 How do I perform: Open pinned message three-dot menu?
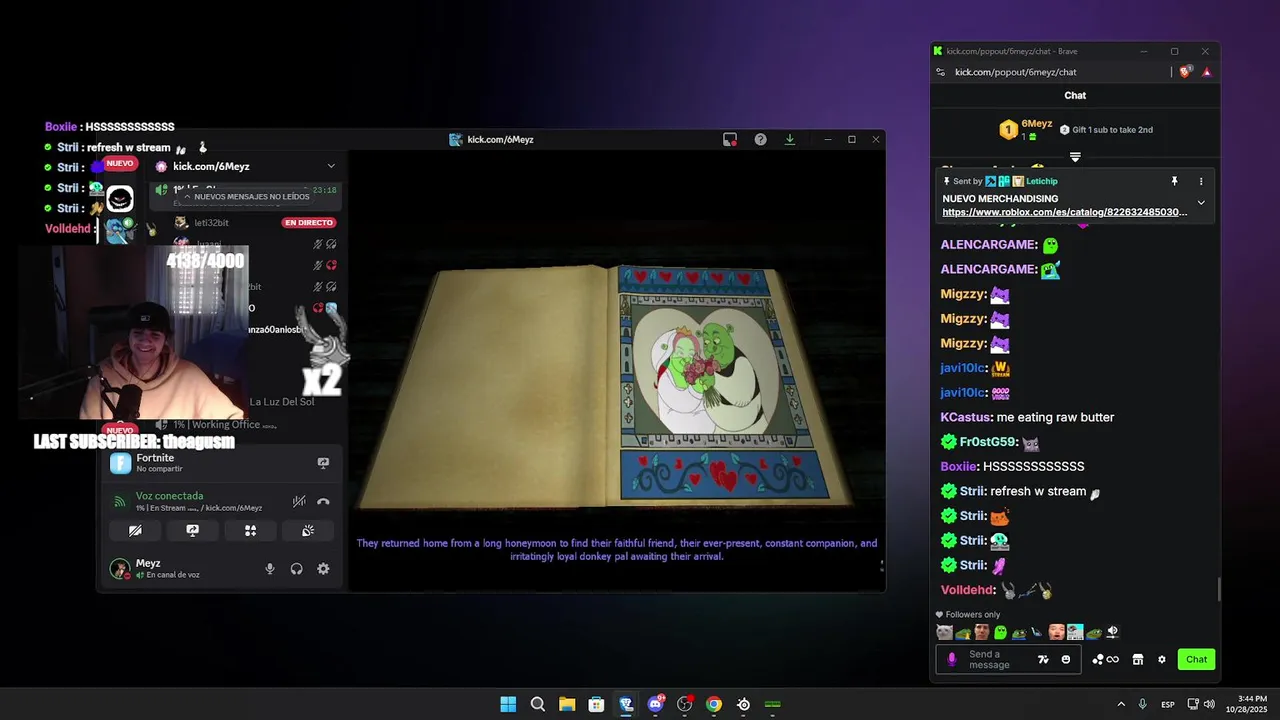[1201, 181]
